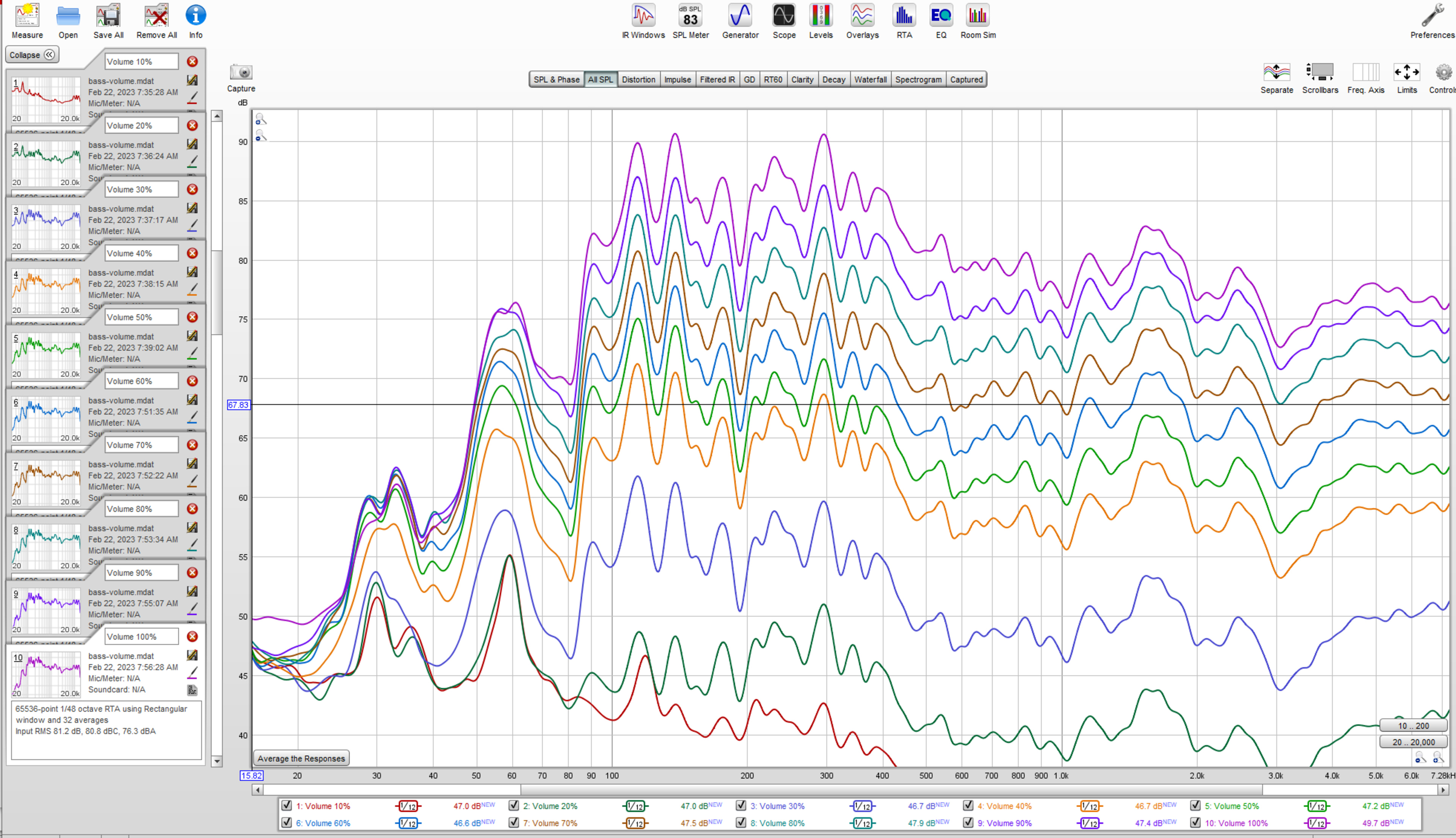Uncheck the Volume 10% trace checkbox
This screenshot has height=838, width=1456.
(x=287, y=806)
